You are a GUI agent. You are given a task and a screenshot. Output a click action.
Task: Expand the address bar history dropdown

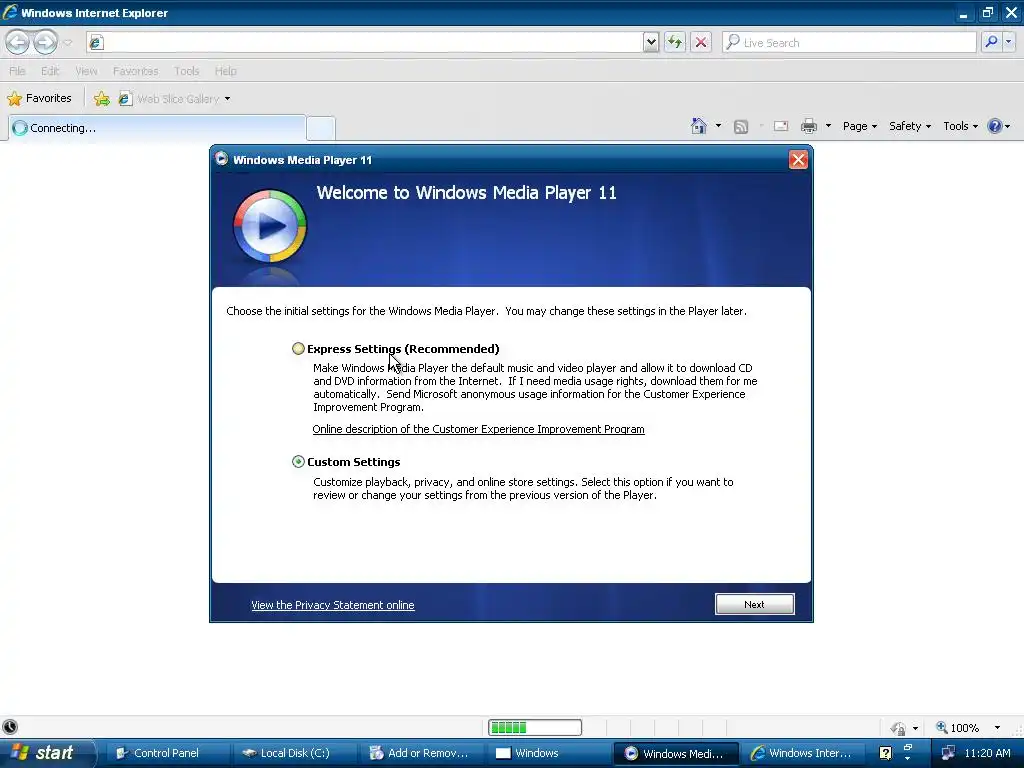[x=650, y=42]
